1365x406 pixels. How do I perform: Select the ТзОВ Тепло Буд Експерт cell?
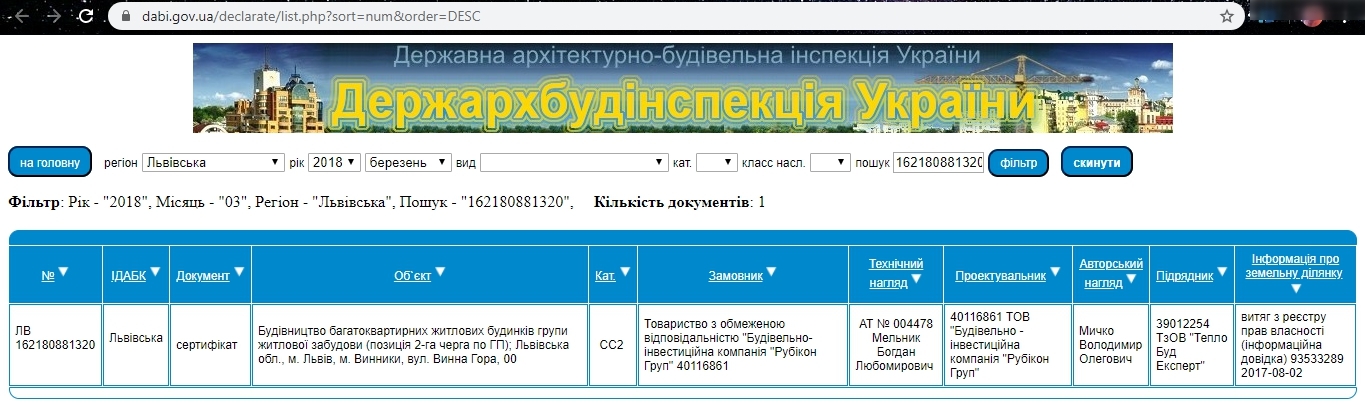(1190, 345)
